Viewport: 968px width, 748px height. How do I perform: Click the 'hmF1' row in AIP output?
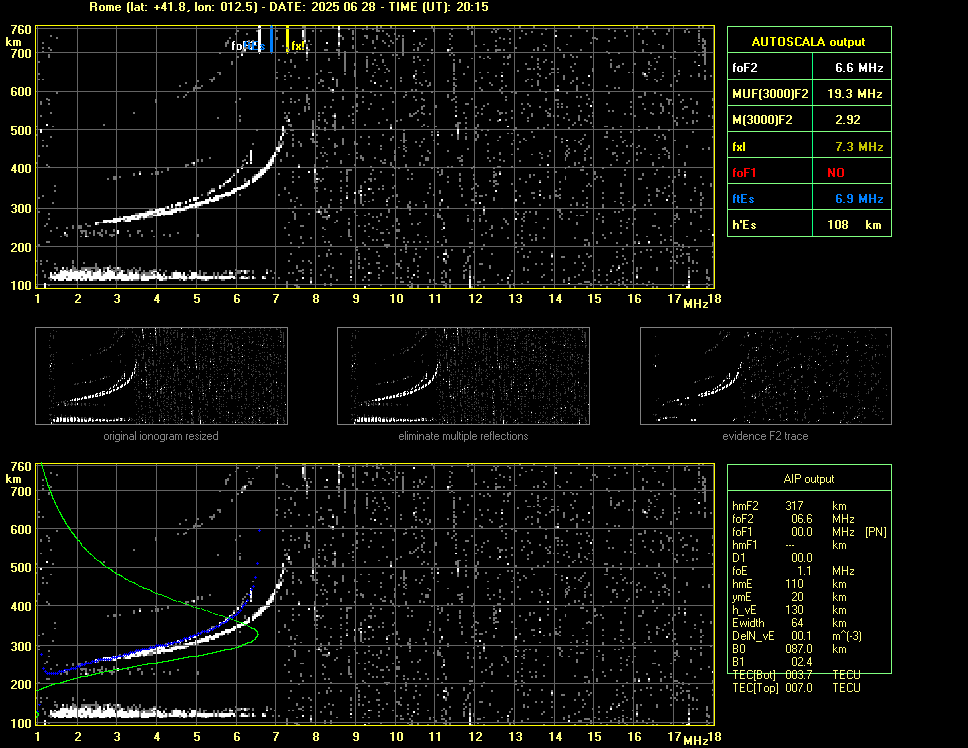790,545
